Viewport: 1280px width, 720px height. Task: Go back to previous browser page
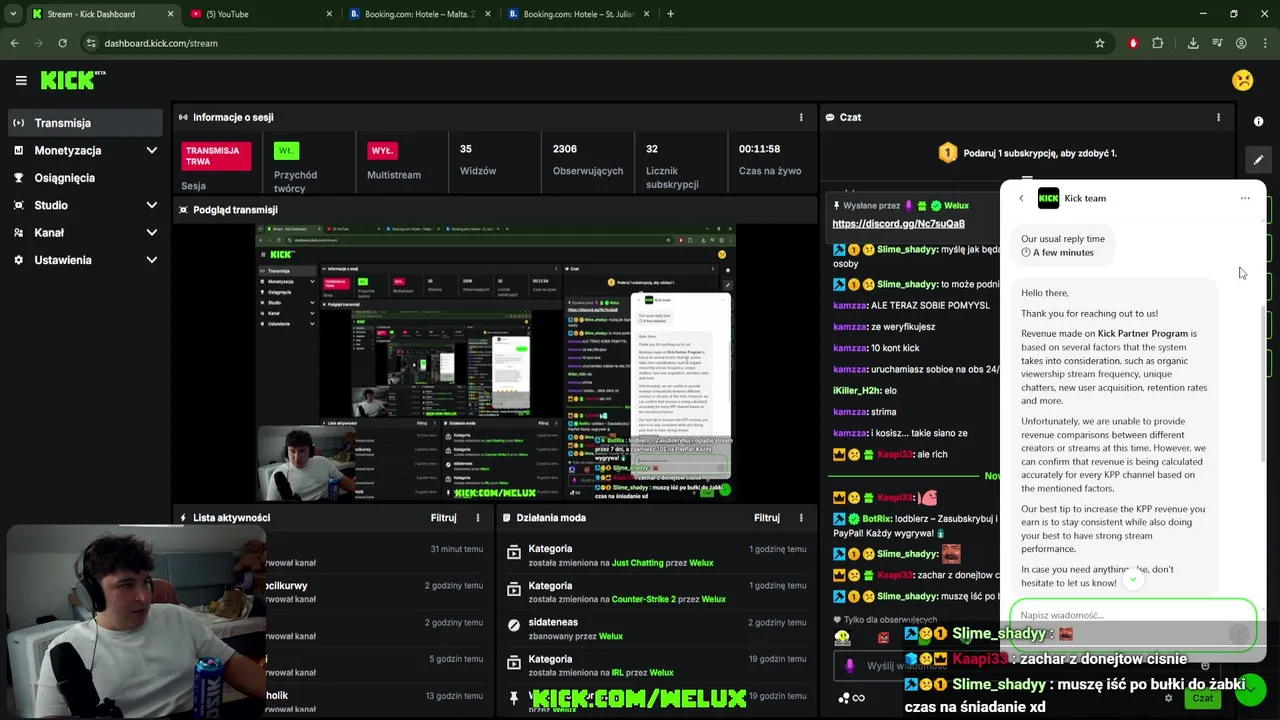click(14, 43)
